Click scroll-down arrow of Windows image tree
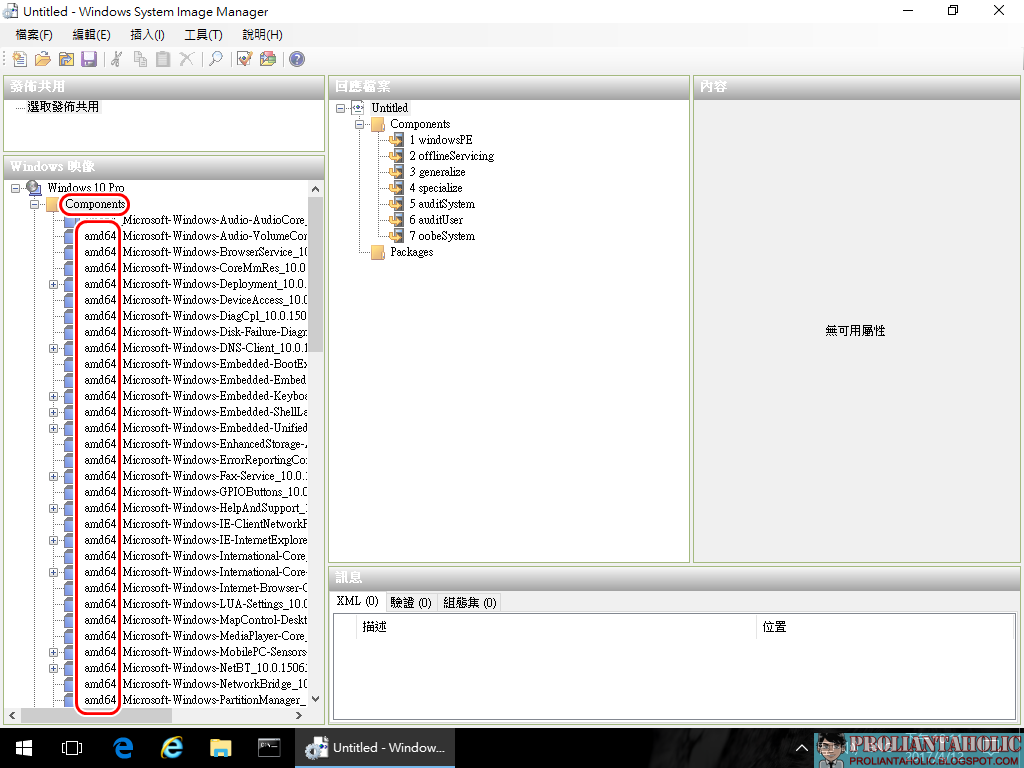1024x768 pixels. click(315, 699)
